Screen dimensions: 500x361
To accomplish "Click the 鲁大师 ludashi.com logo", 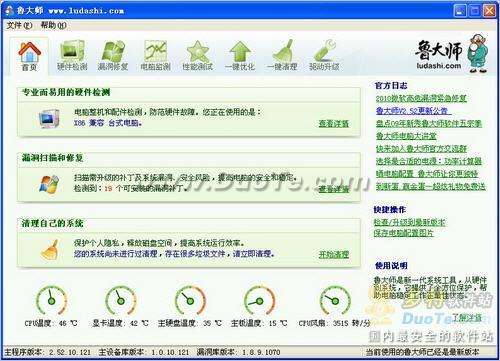I will coord(452,53).
